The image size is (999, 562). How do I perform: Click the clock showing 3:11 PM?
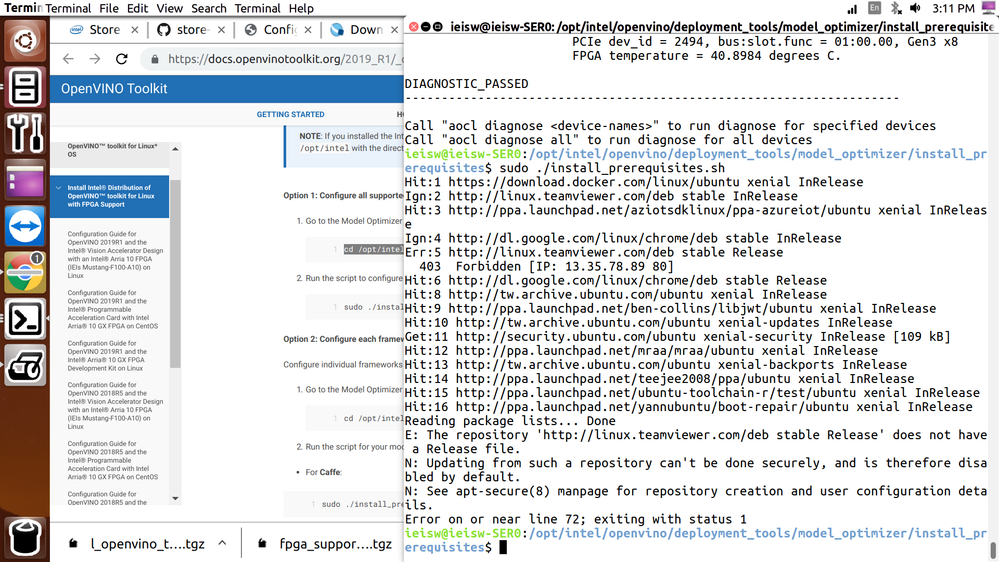pyautogui.click(x=953, y=8)
